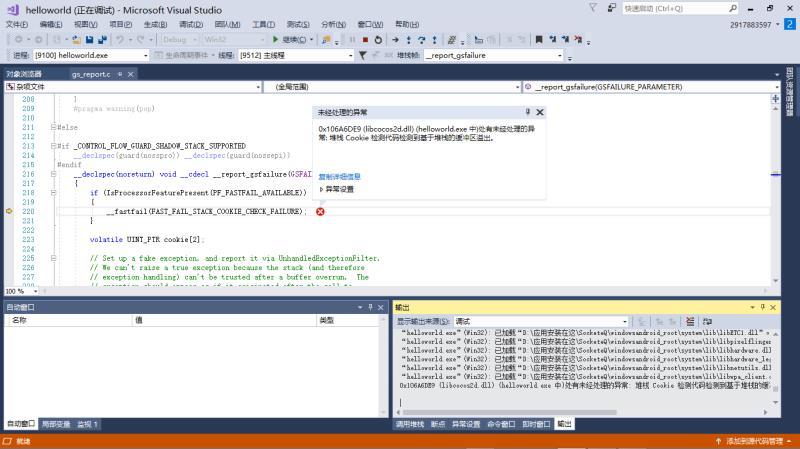The height and width of the screenshot is (449, 800).
Task: Step over with the toolbar icon
Action: pyautogui.click(x=421, y=40)
